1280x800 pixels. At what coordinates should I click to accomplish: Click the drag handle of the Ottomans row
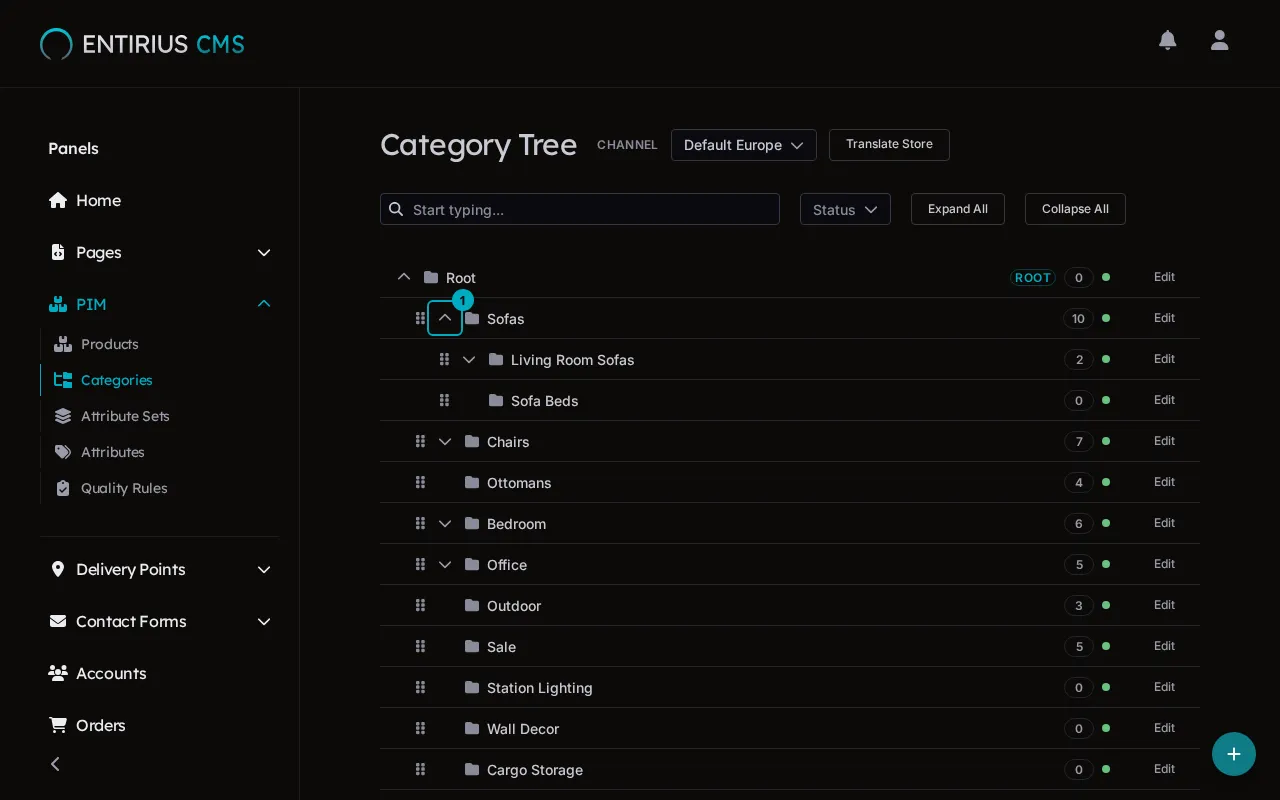tap(420, 482)
